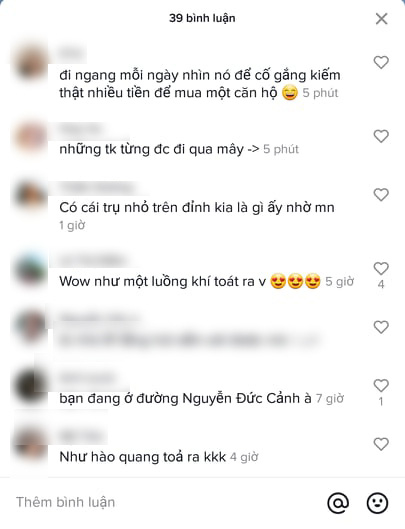The height and width of the screenshot is (529, 405).
Task: Open the avatar of the 'Wow' commenter
Action: pos(31,269)
